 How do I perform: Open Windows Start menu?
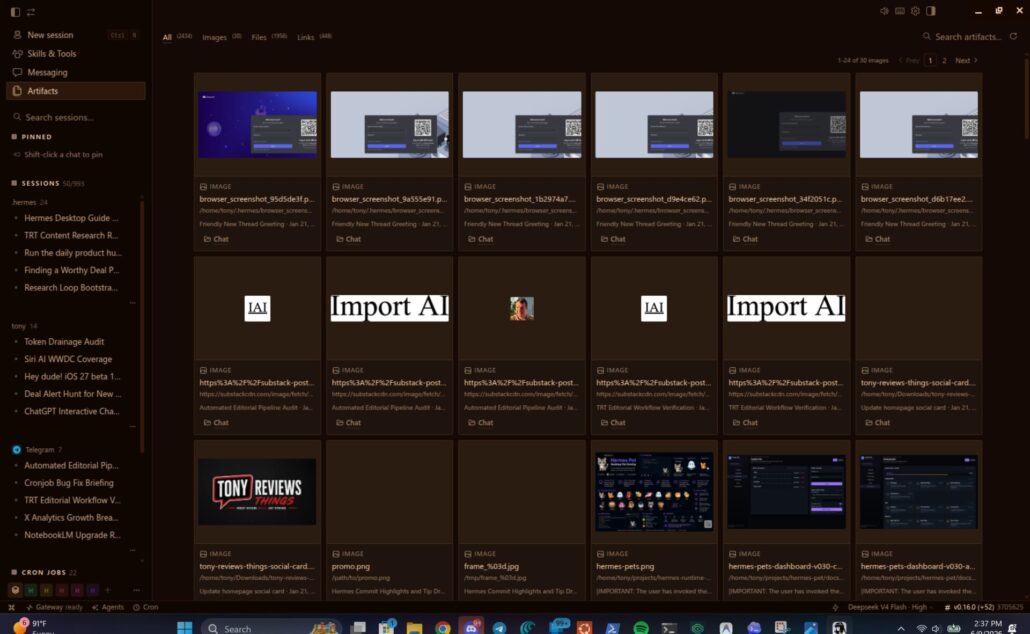(x=185, y=628)
